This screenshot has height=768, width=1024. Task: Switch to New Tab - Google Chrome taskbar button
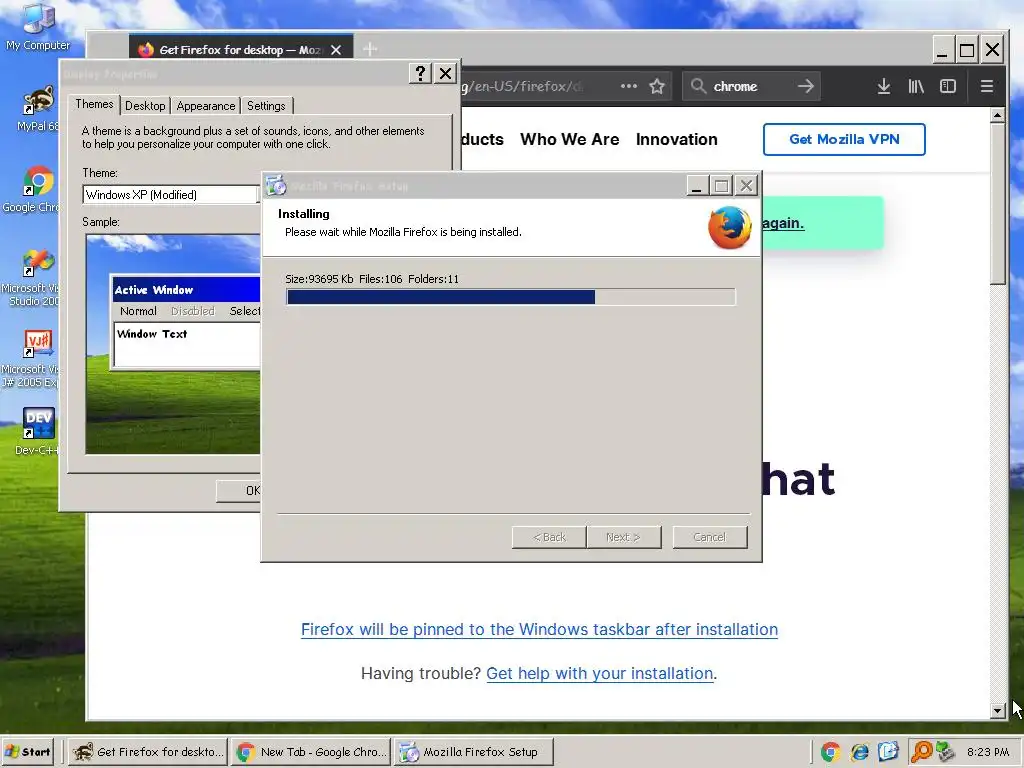312,752
